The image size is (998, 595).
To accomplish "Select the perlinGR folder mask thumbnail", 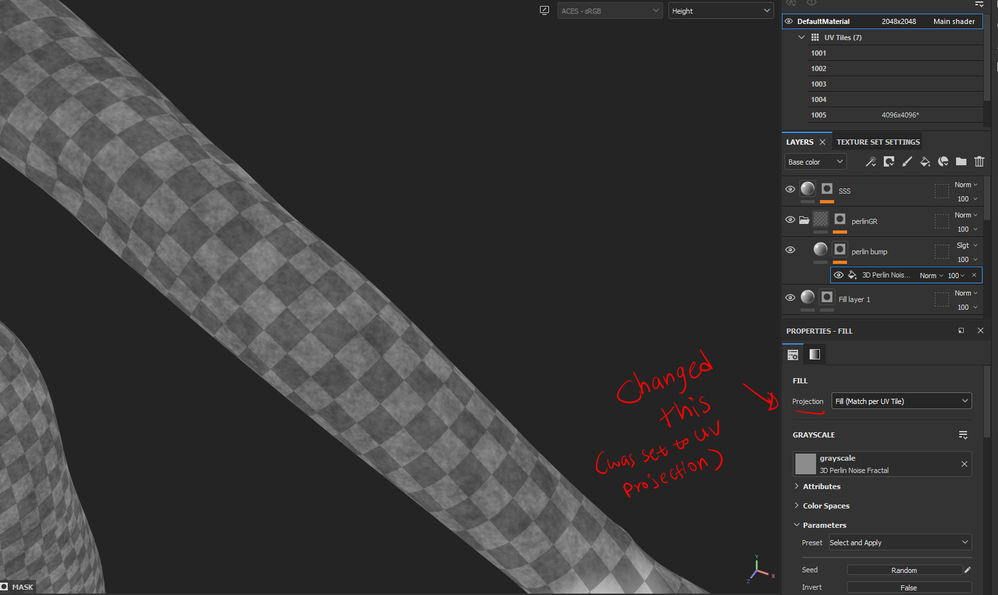I will 840,219.
